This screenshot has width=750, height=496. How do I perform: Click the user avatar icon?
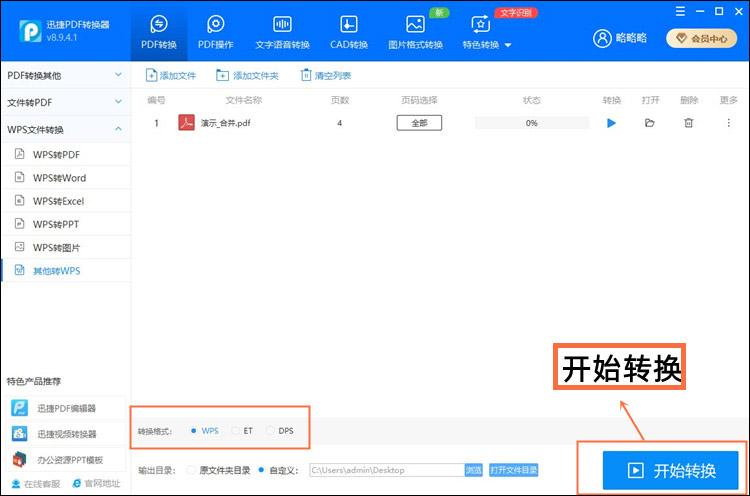click(602, 38)
